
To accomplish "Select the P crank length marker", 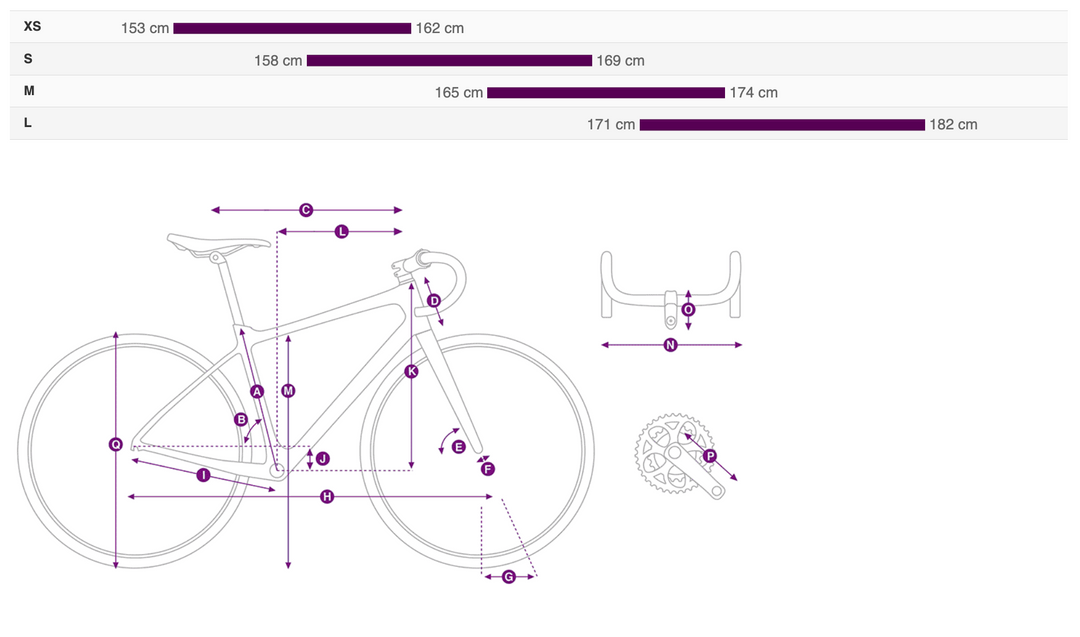I will click(x=710, y=457).
